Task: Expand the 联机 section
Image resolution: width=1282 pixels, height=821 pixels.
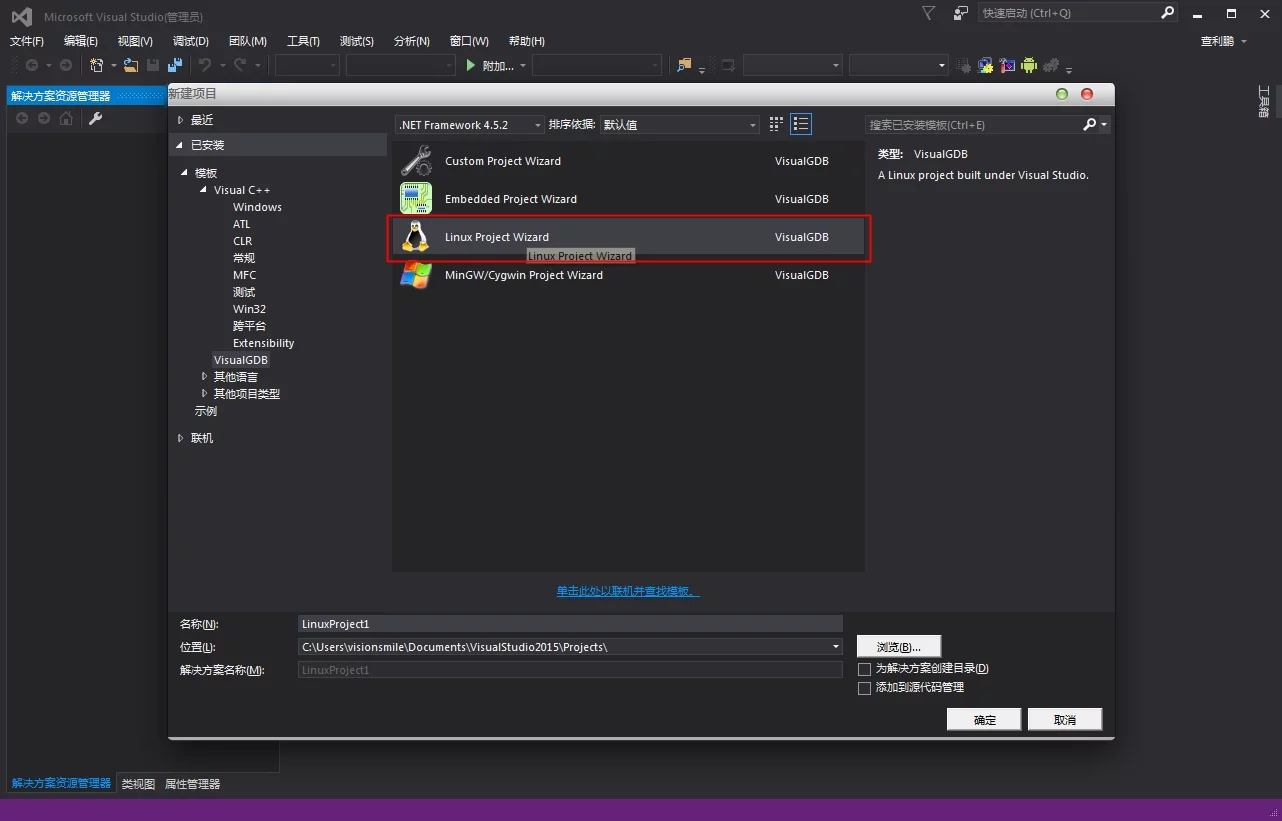Action: (181, 438)
